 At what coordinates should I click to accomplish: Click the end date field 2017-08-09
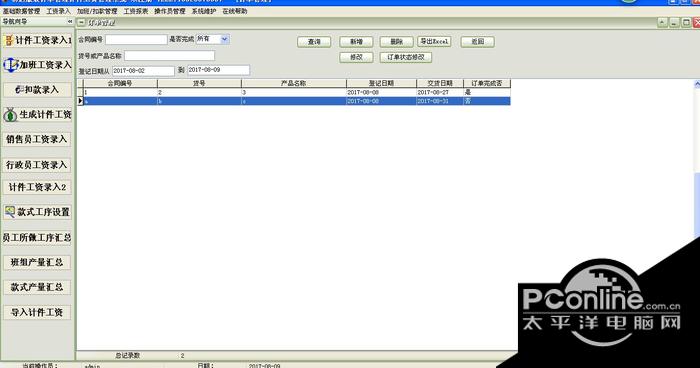[x=218, y=70]
